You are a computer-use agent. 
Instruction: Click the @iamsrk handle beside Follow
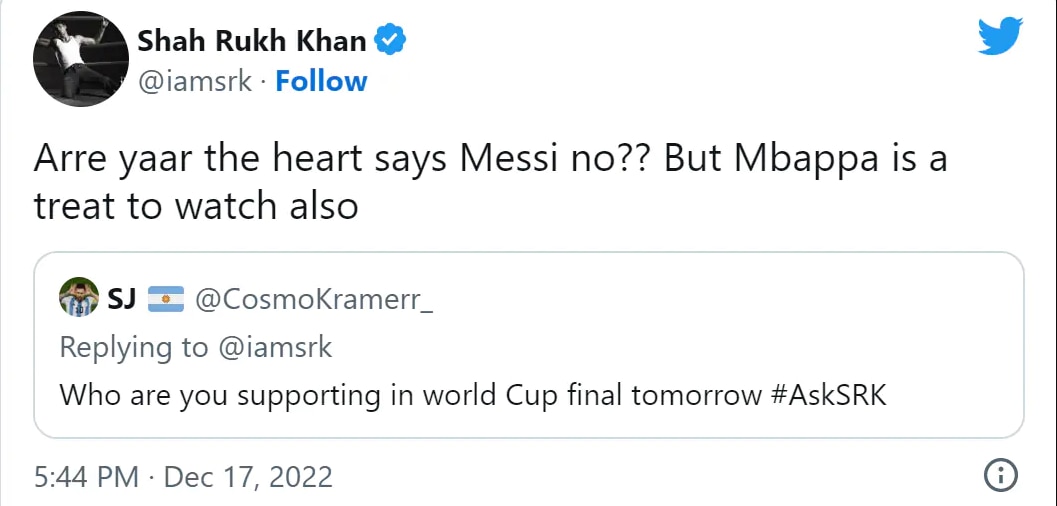pyautogui.click(x=194, y=81)
